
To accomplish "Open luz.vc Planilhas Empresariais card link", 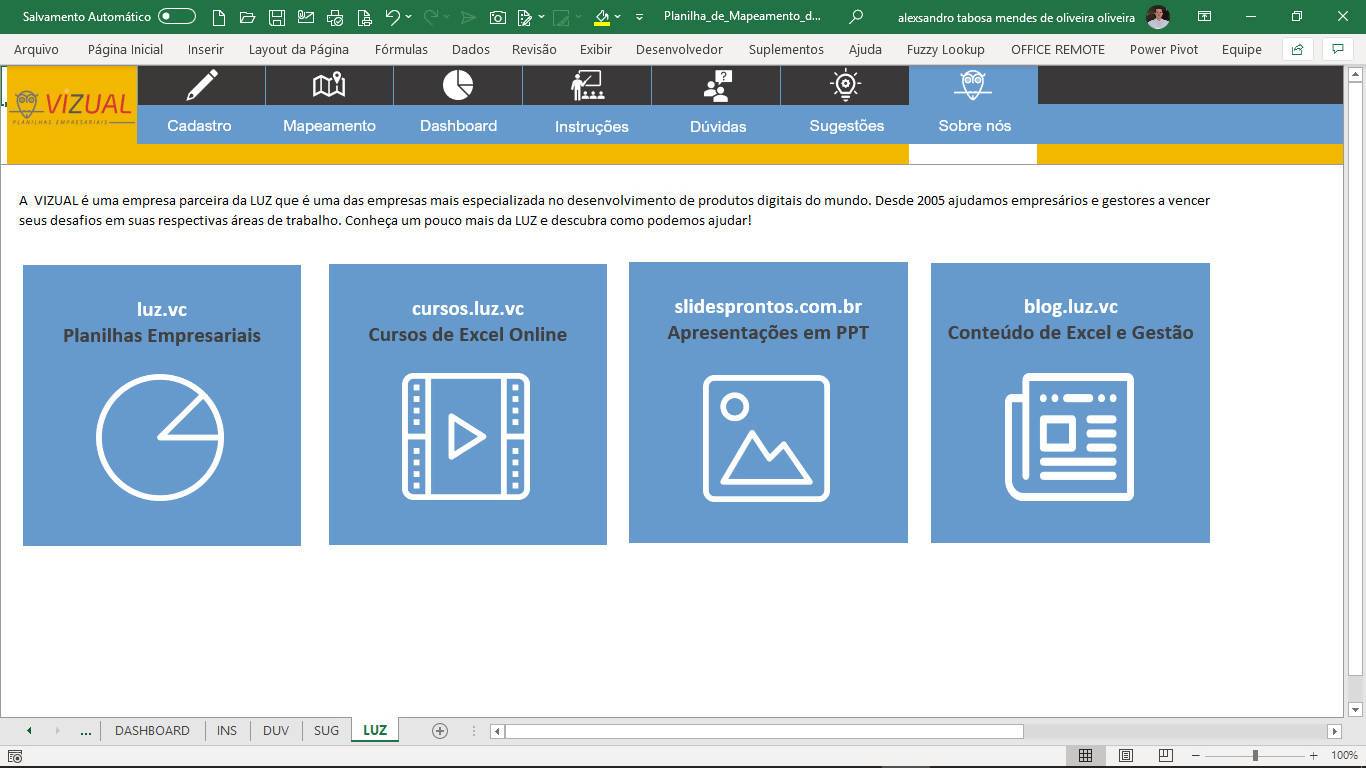I will [x=162, y=405].
